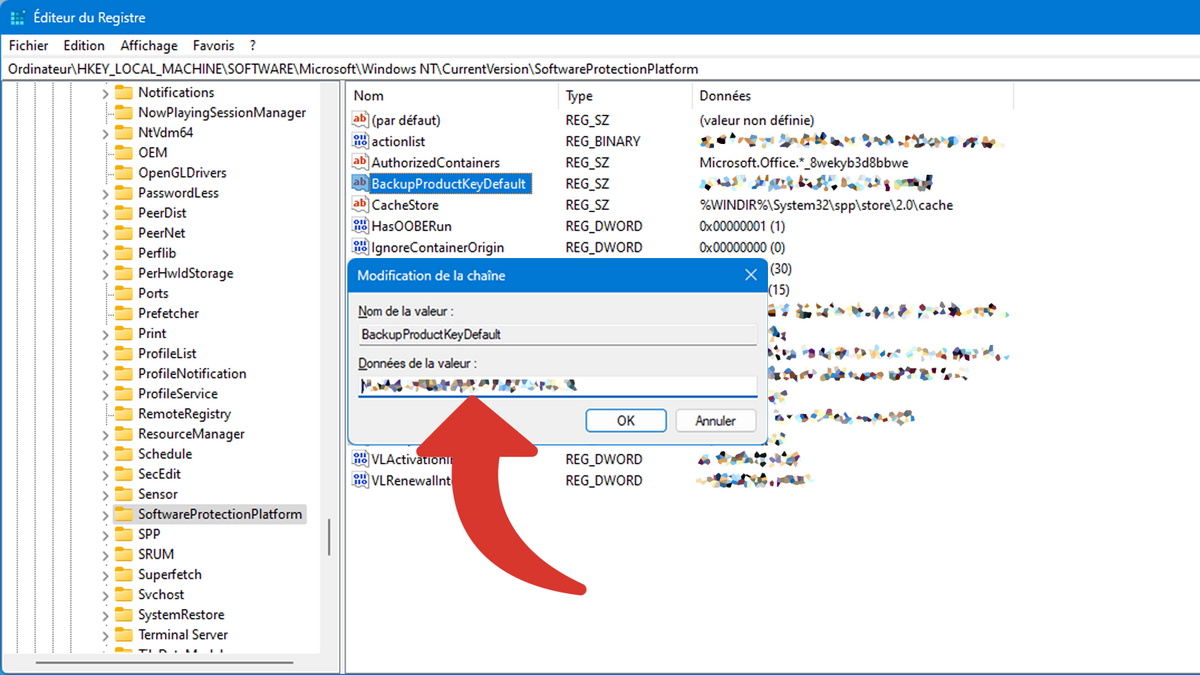Expand the NtVdm64 key
The image size is (1200, 675).
(x=106, y=133)
